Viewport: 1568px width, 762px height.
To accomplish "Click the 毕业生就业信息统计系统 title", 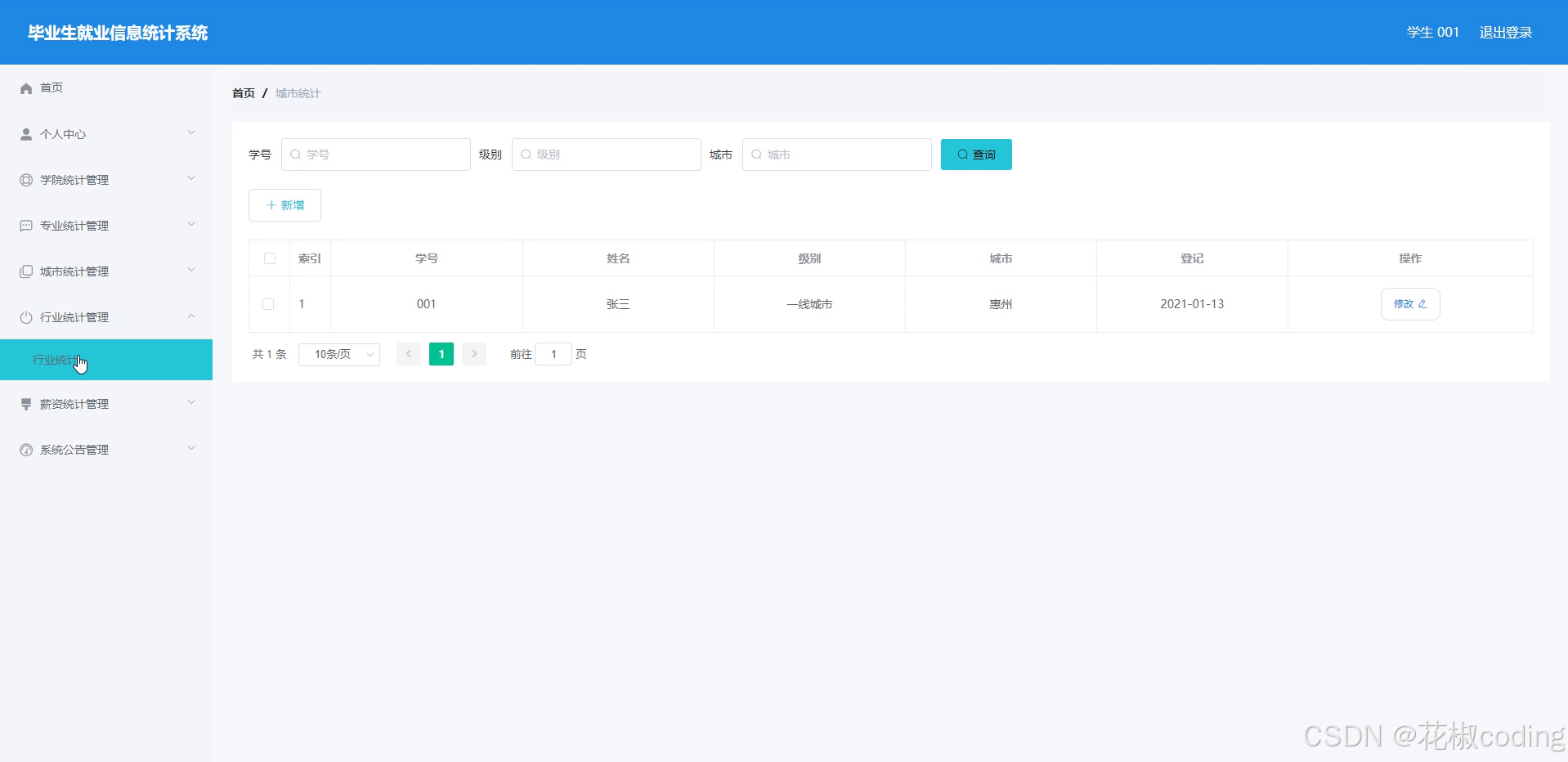I will (118, 33).
